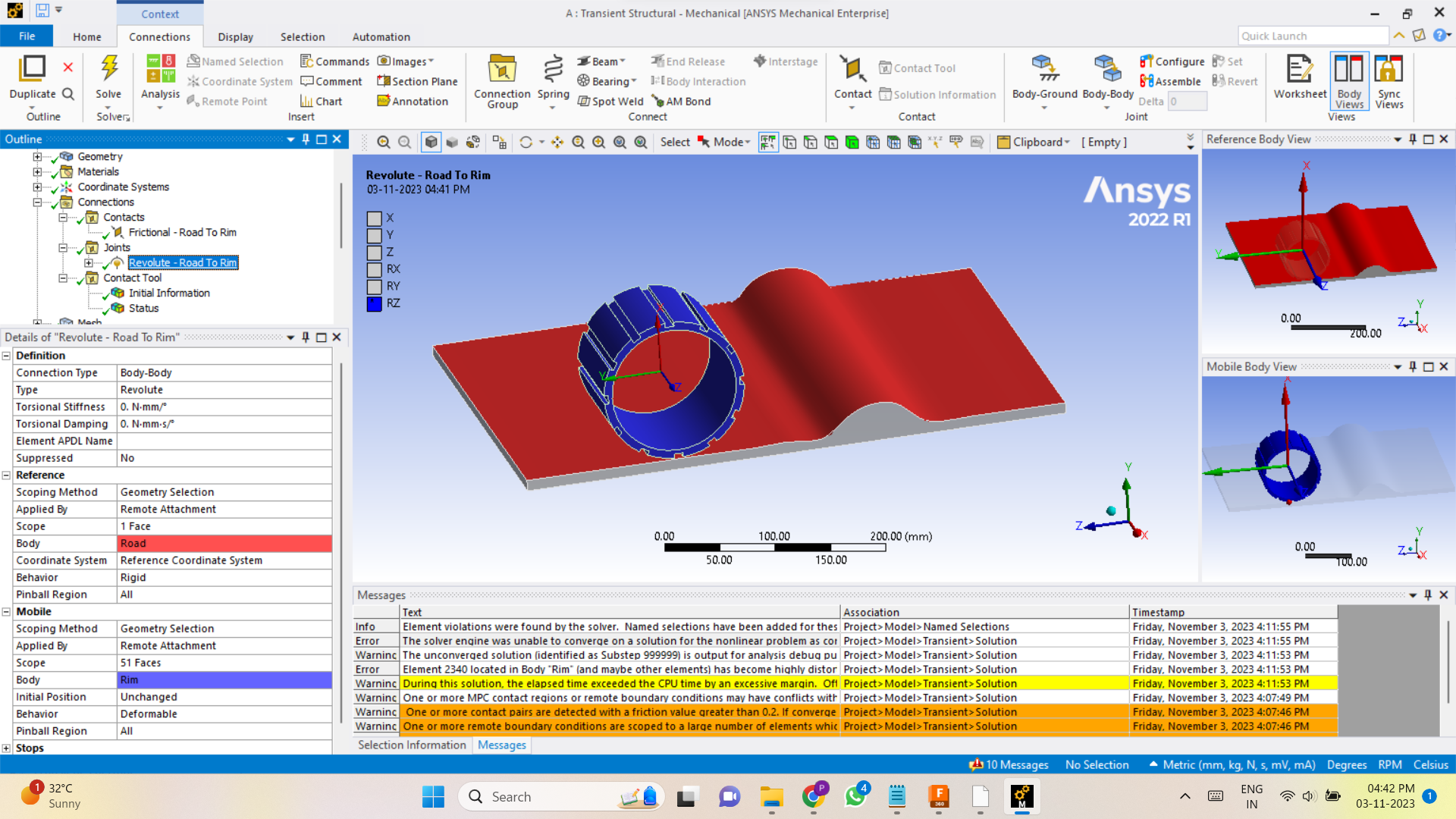The image size is (1456, 819).
Task: Toggle the X degree-of-freedom box
Action: 374,218
